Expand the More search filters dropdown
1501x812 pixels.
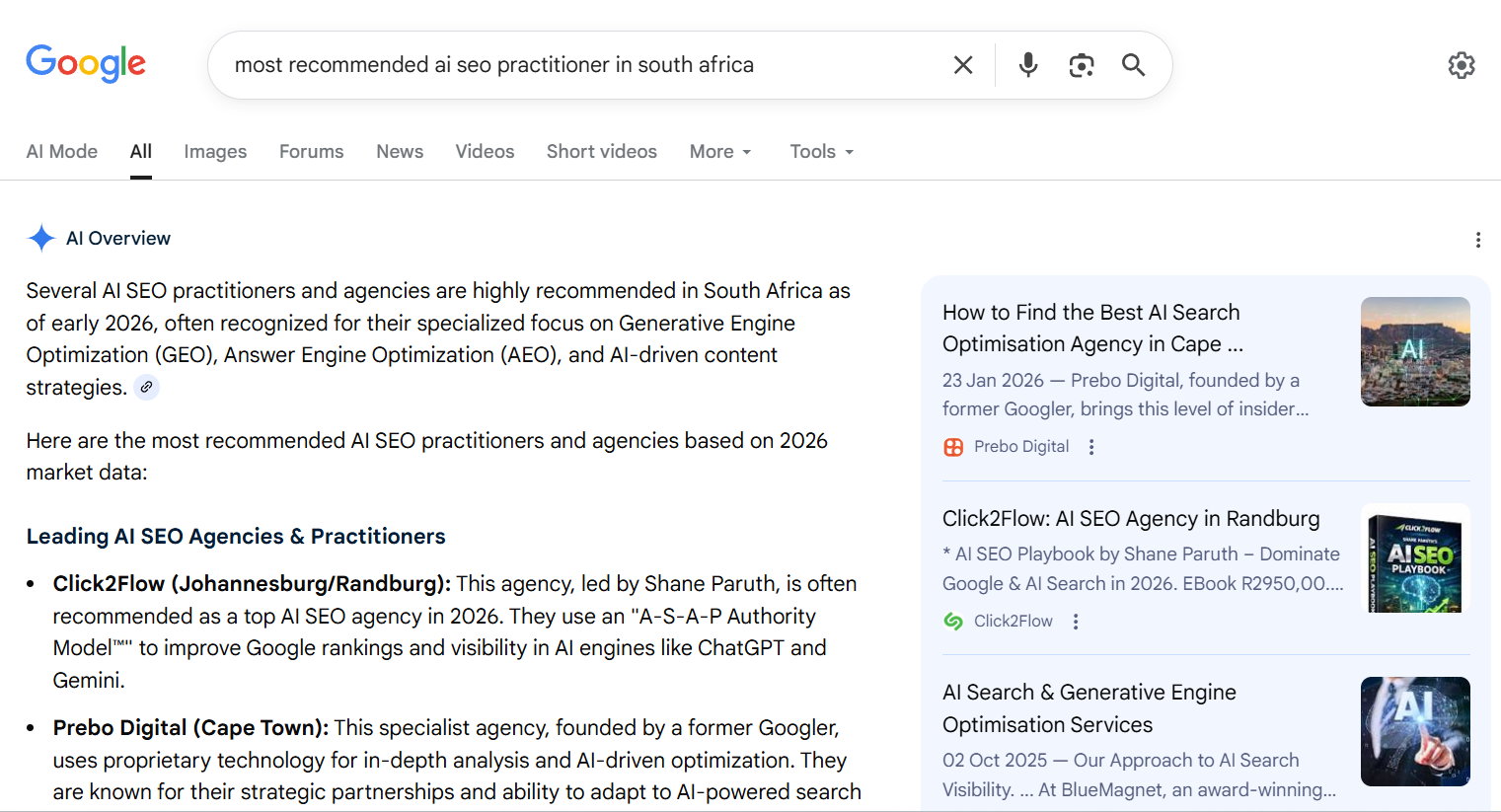coord(720,152)
